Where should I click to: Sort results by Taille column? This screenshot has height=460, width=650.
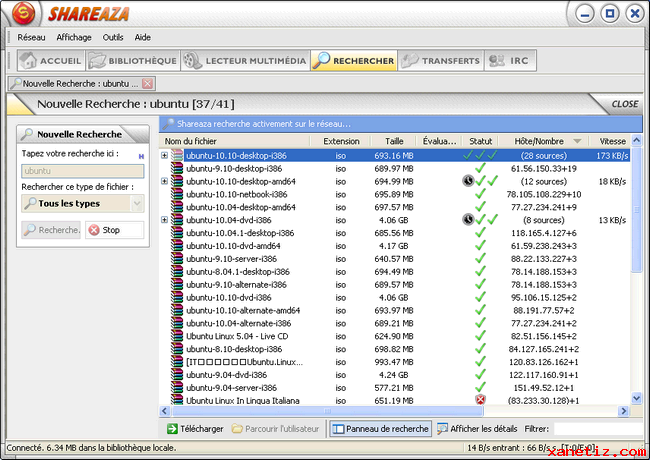394,141
